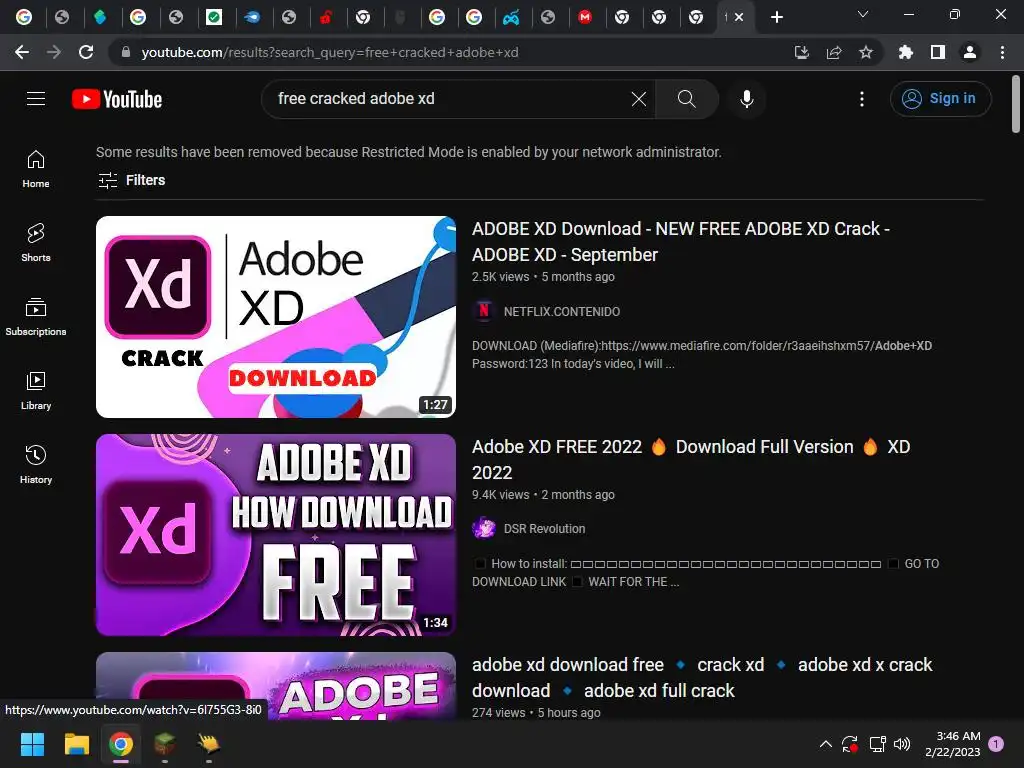This screenshot has width=1024, height=768.
Task: Open video titled adobe xd download free crack xd
Action: click(x=702, y=677)
